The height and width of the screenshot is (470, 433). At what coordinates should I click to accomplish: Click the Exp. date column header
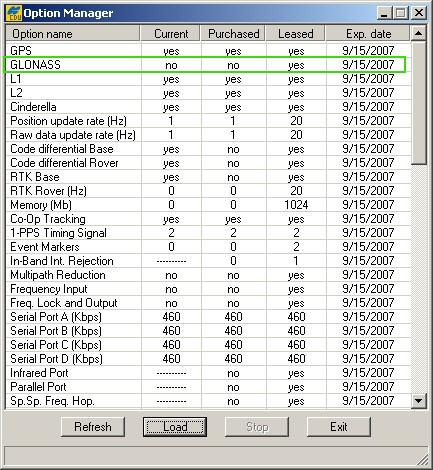point(368,34)
